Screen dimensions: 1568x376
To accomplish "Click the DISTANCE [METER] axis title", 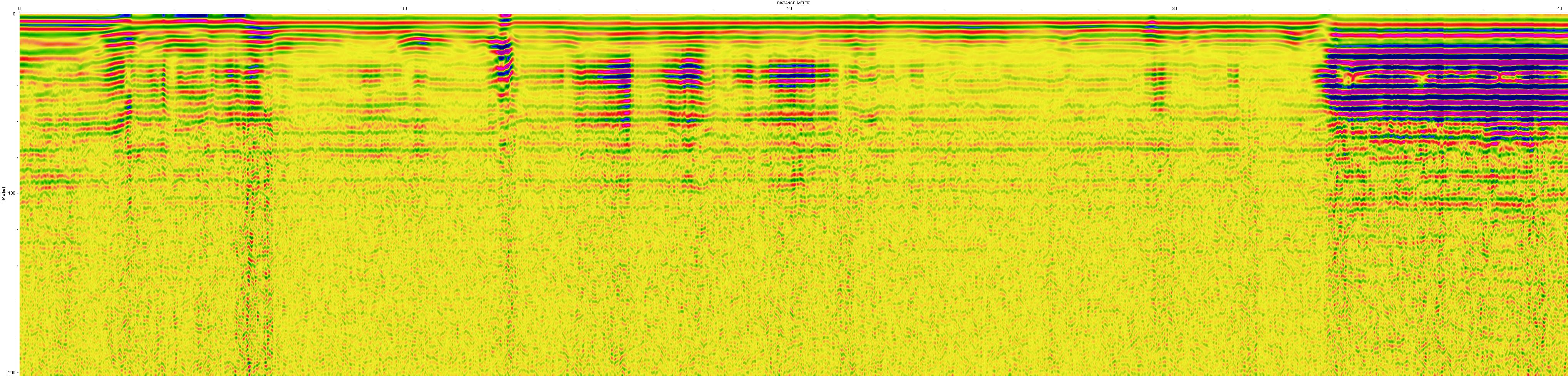I will point(793,3).
